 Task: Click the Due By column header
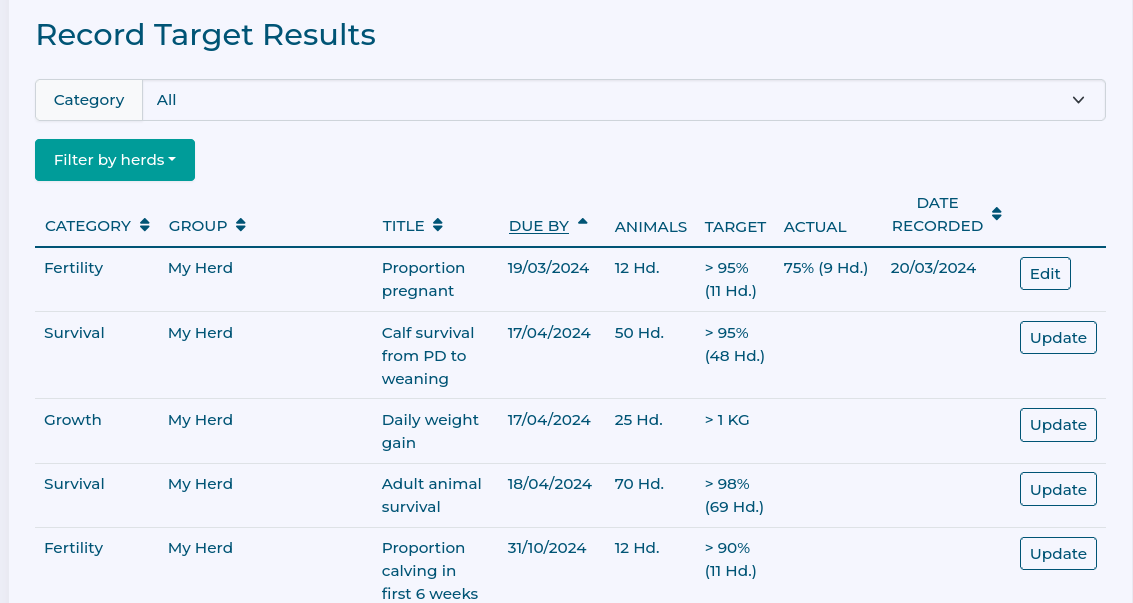(x=539, y=226)
